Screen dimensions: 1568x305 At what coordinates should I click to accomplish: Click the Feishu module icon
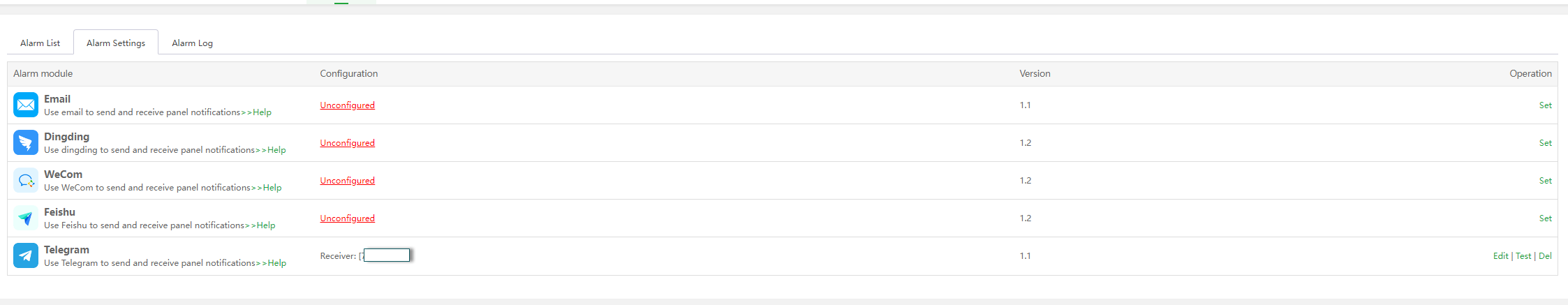click(26, 218)
